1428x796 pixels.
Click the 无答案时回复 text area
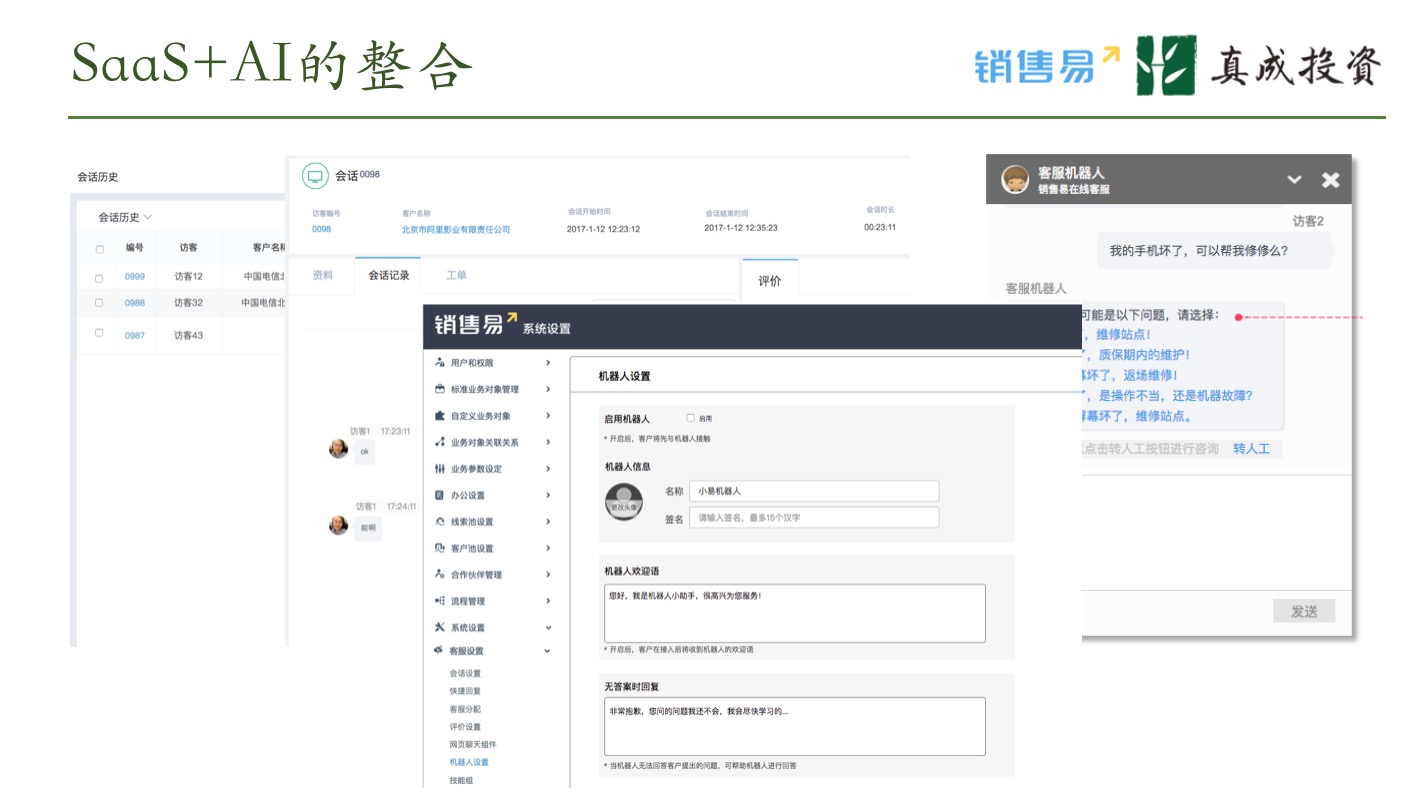tap(795, 726)
